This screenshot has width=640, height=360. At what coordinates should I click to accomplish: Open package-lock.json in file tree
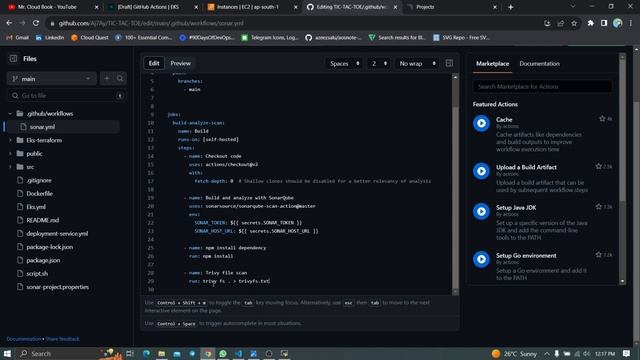pyautogui.click(x=50, y=247)
